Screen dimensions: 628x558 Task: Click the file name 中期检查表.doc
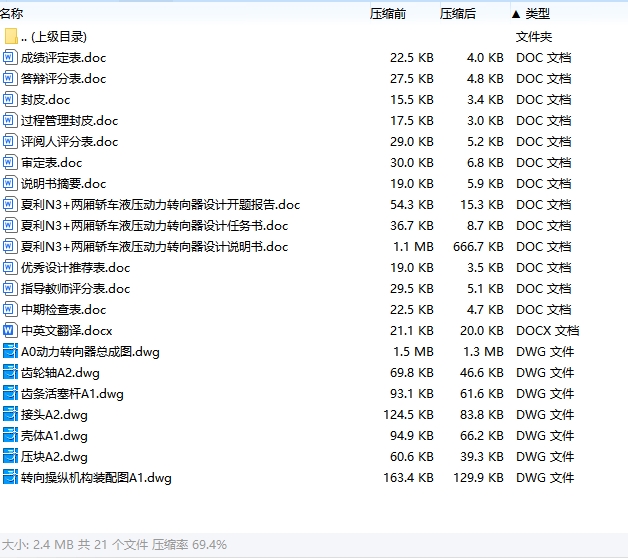63,310
